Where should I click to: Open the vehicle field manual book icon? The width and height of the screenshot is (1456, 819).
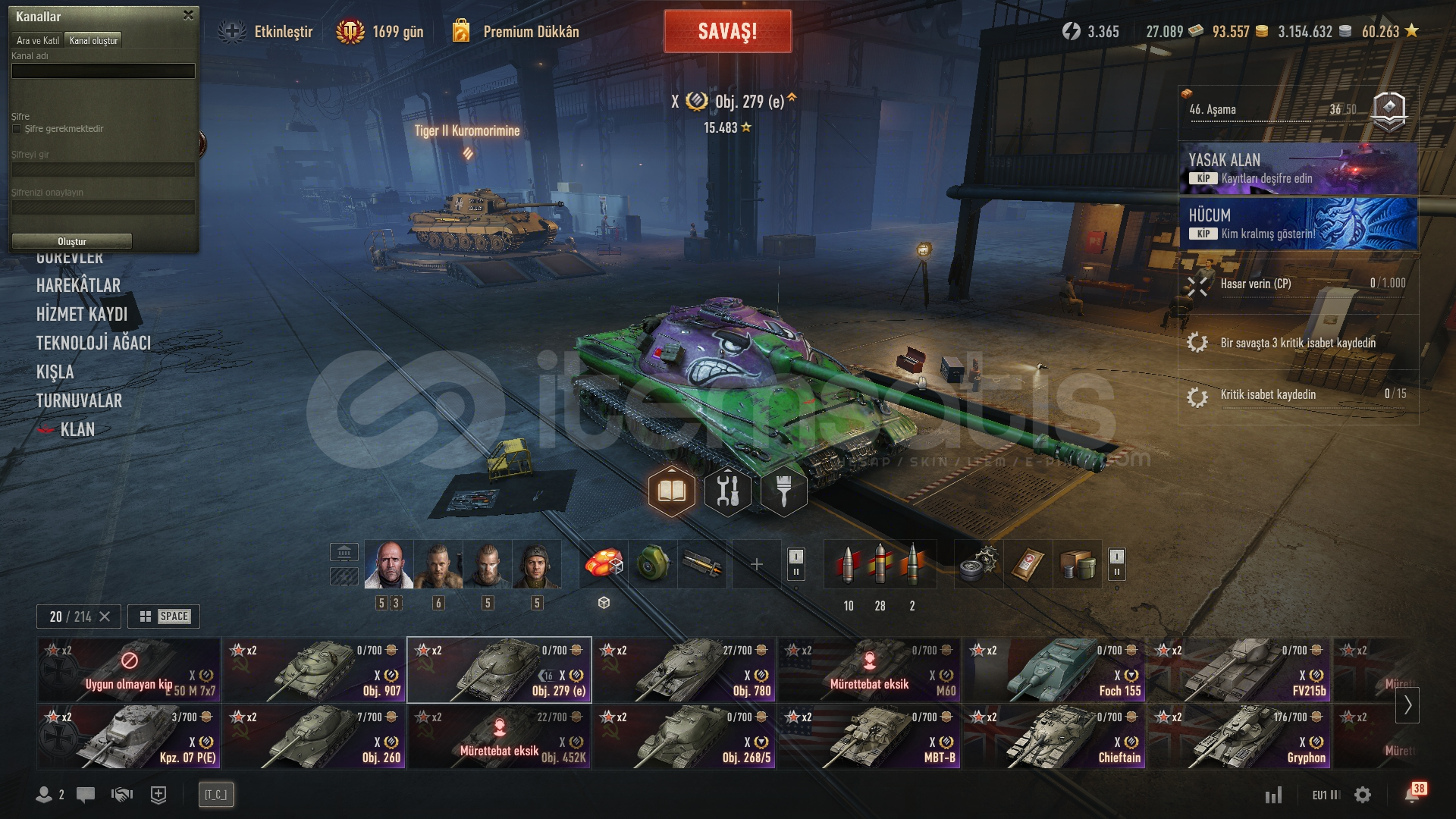click(x=671, y=491)
